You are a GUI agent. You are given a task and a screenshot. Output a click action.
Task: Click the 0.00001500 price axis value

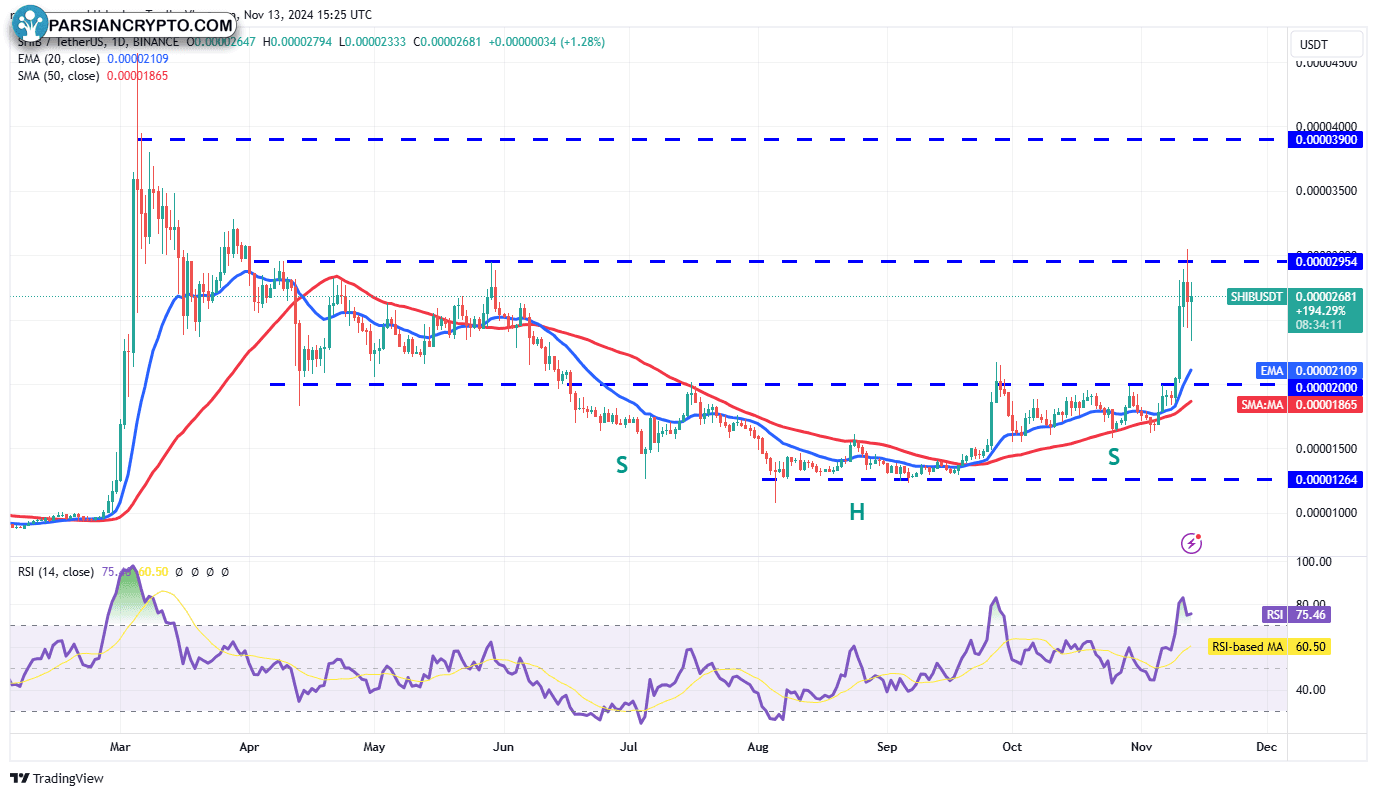[1328, 448]
